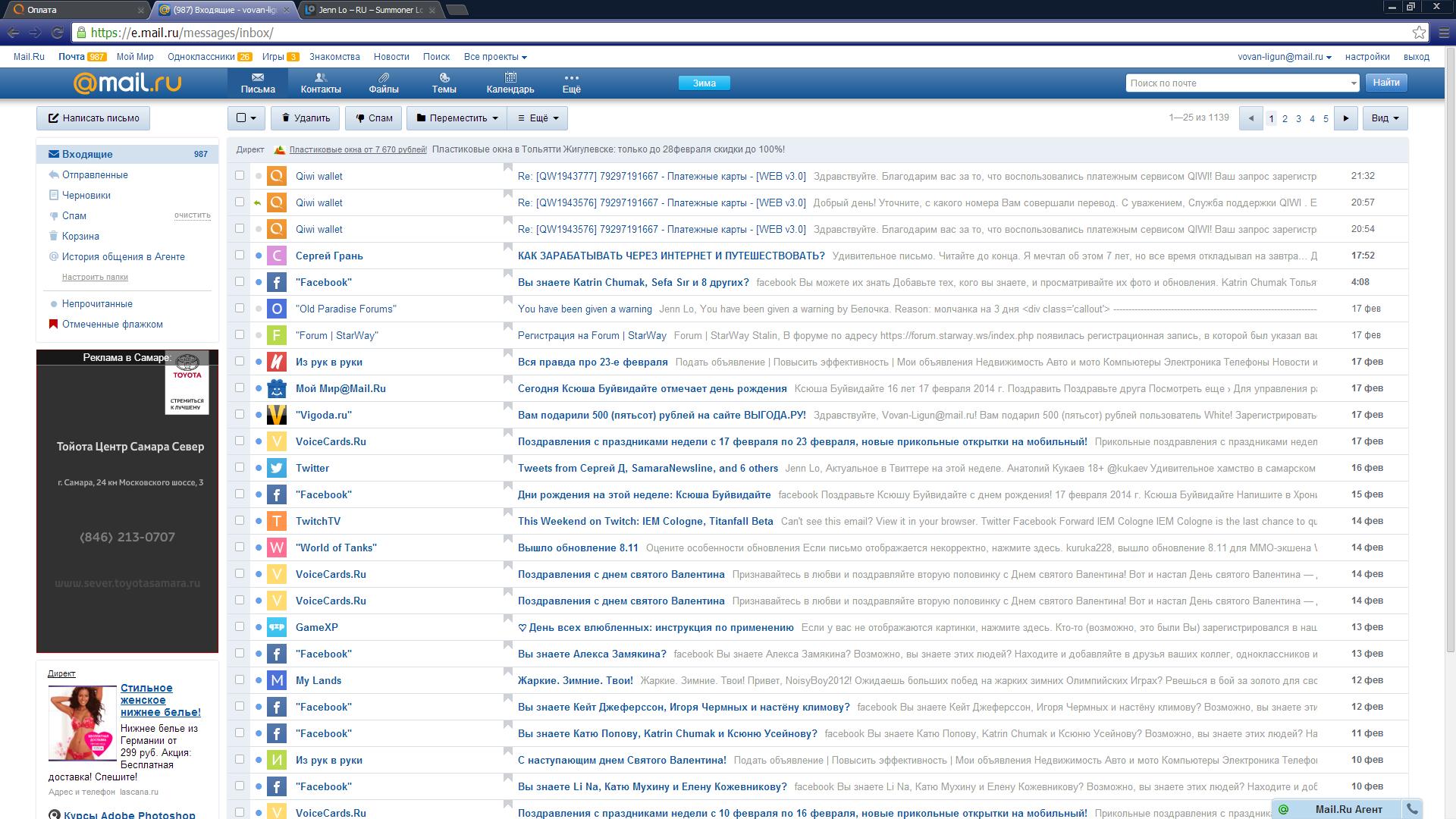Image resolution: width=1456 pixels, height=819 pixels.
Task: Open the Вид view dropdown
Action: coord(1385,118)
